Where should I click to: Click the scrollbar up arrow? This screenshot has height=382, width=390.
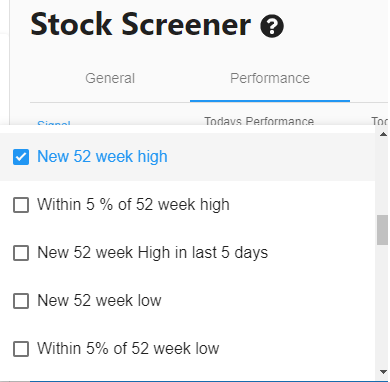[x=383, y=134]
